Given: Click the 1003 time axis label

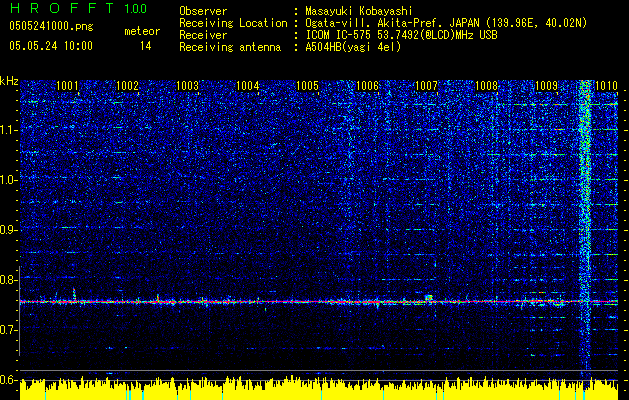Looking at the screenshot, I should pos(187,85).
